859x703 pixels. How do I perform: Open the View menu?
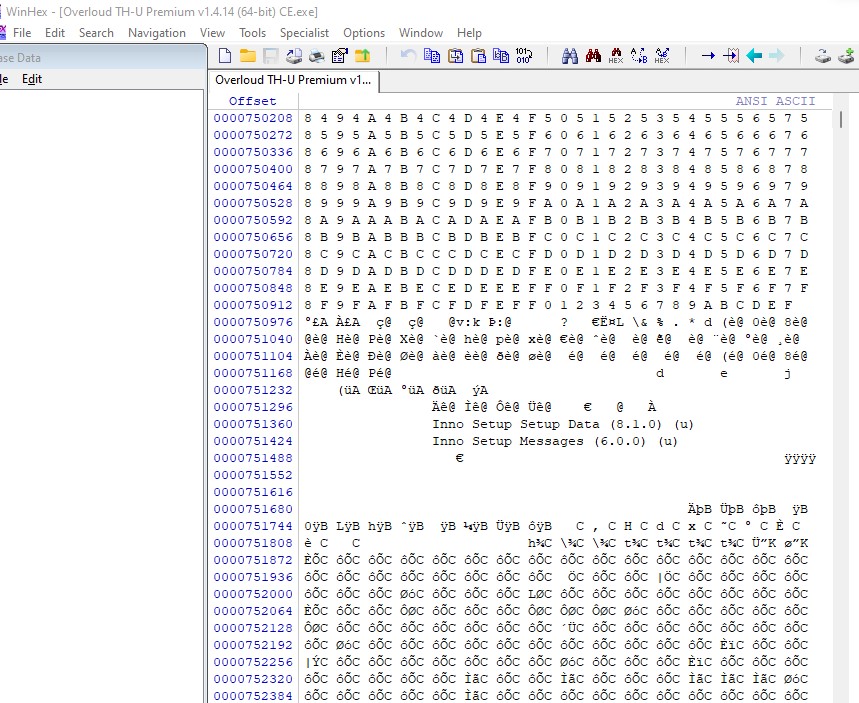[x=212, y=33]
